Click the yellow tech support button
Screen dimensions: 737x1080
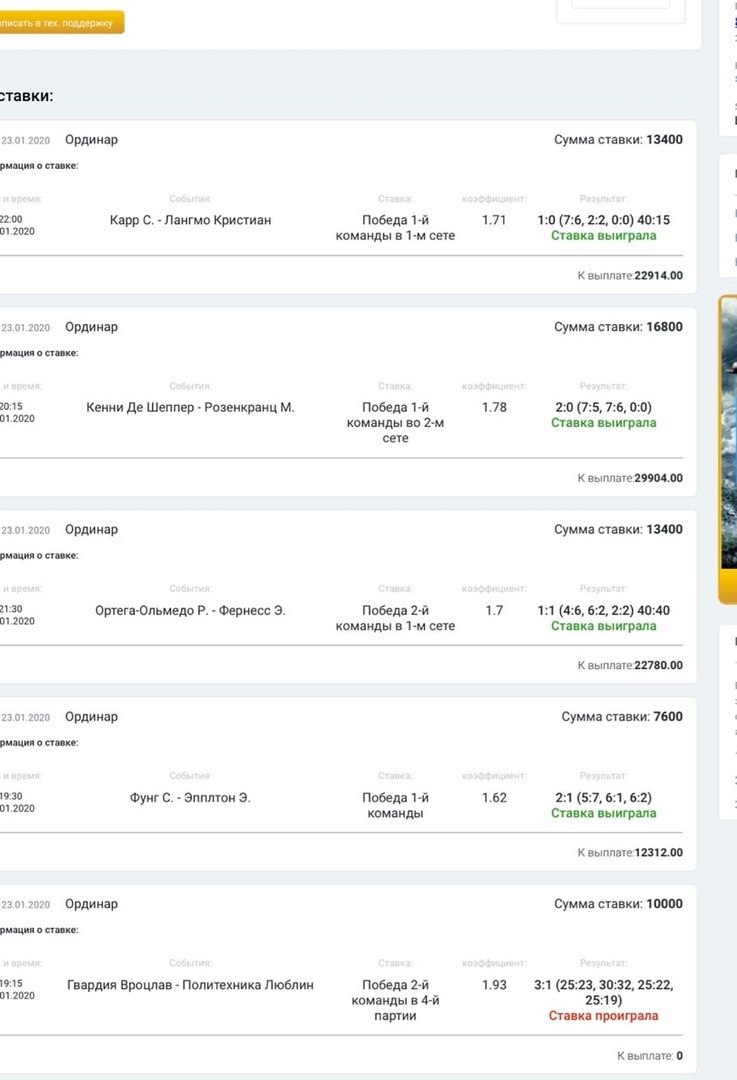(x=60, y=23)
